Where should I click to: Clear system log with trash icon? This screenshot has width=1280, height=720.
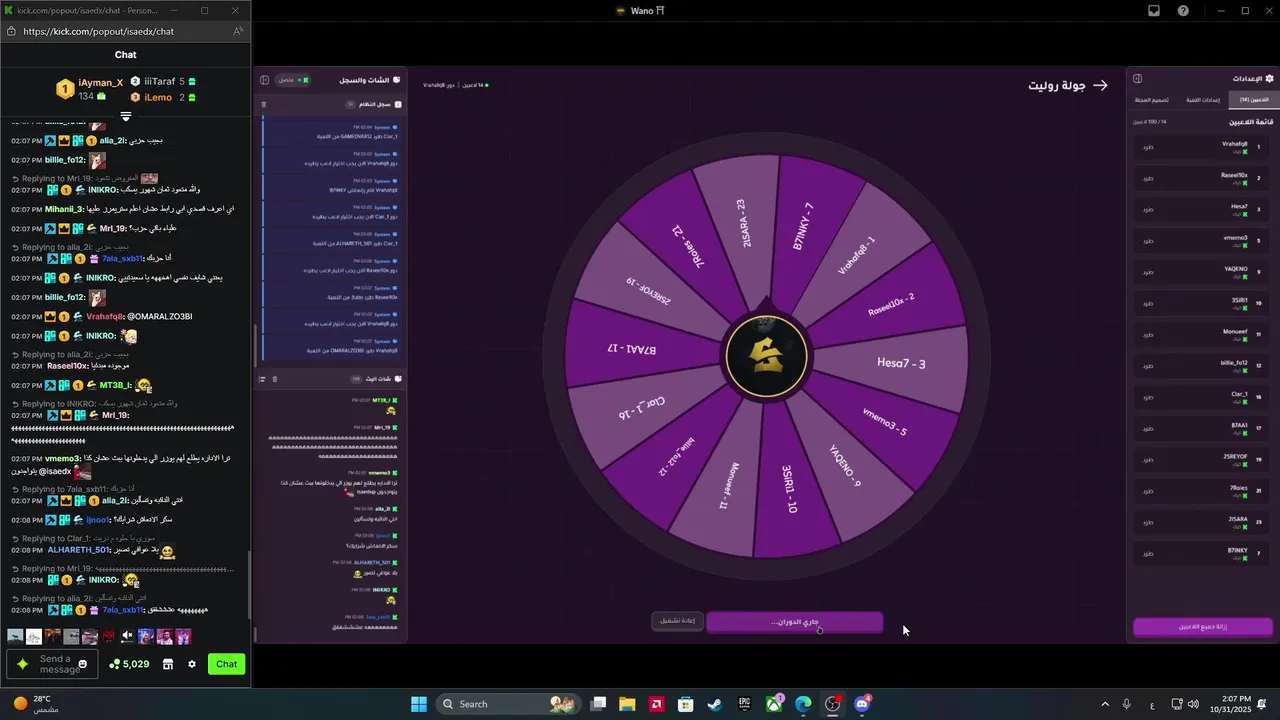click(x=264, y=104)
